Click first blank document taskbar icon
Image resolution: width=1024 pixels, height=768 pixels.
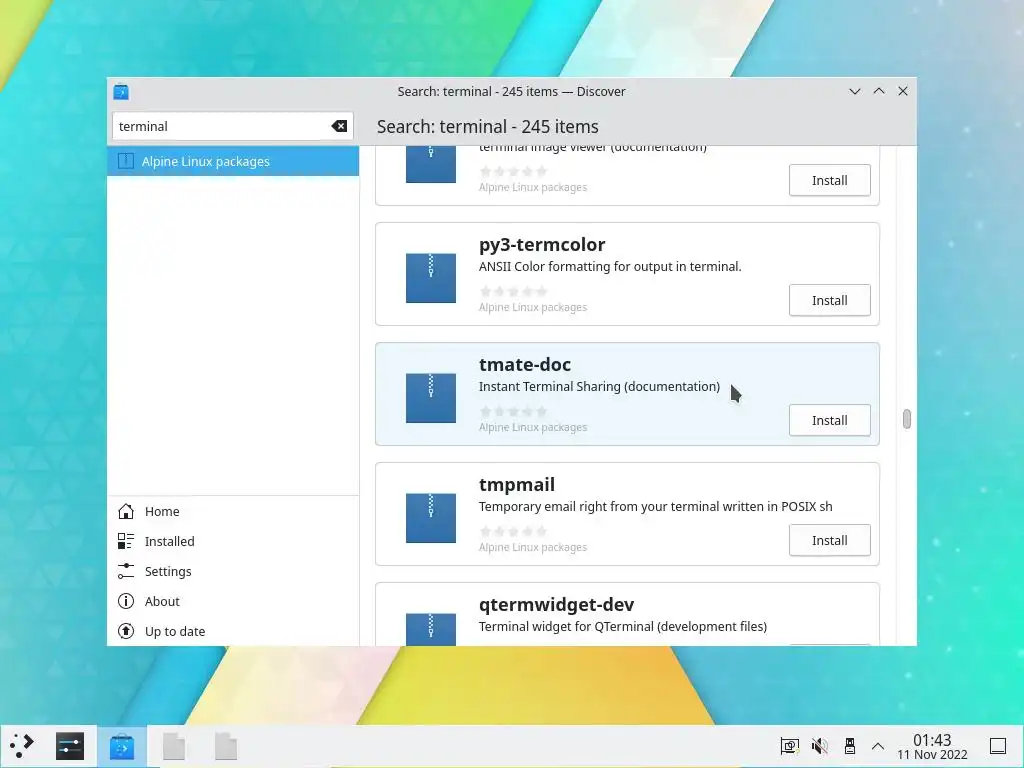click(x=174, y=746)
